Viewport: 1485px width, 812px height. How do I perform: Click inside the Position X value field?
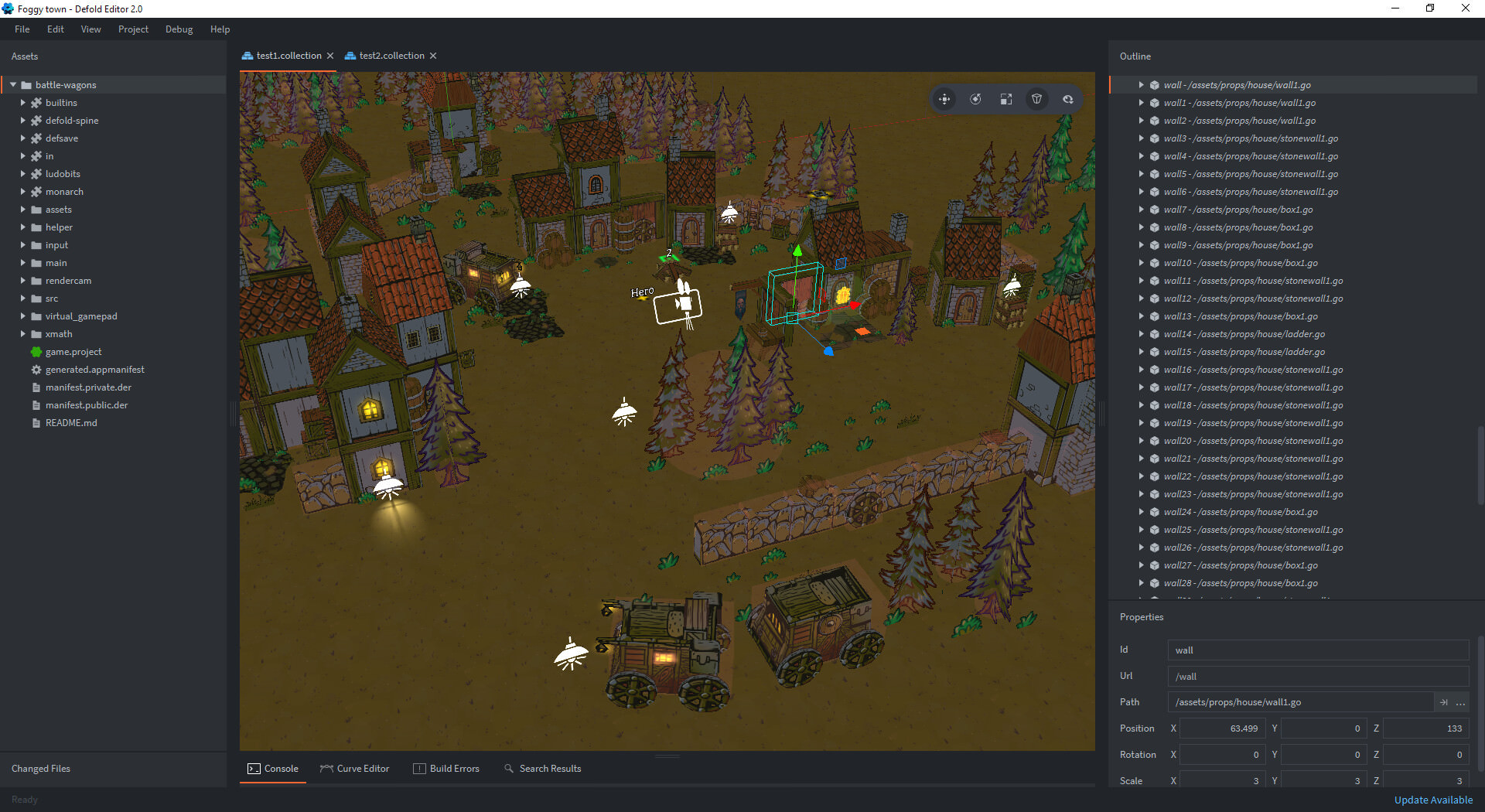[1222, 728]
